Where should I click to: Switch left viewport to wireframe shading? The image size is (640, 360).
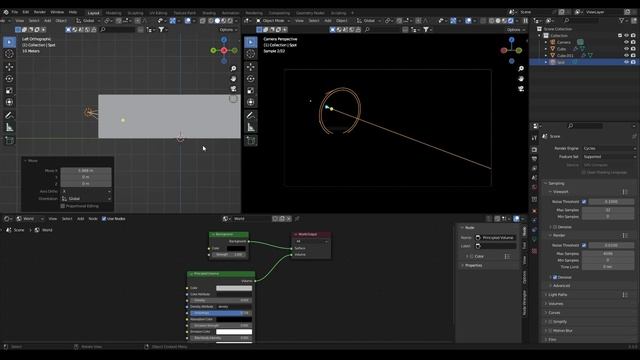[211, 20]
